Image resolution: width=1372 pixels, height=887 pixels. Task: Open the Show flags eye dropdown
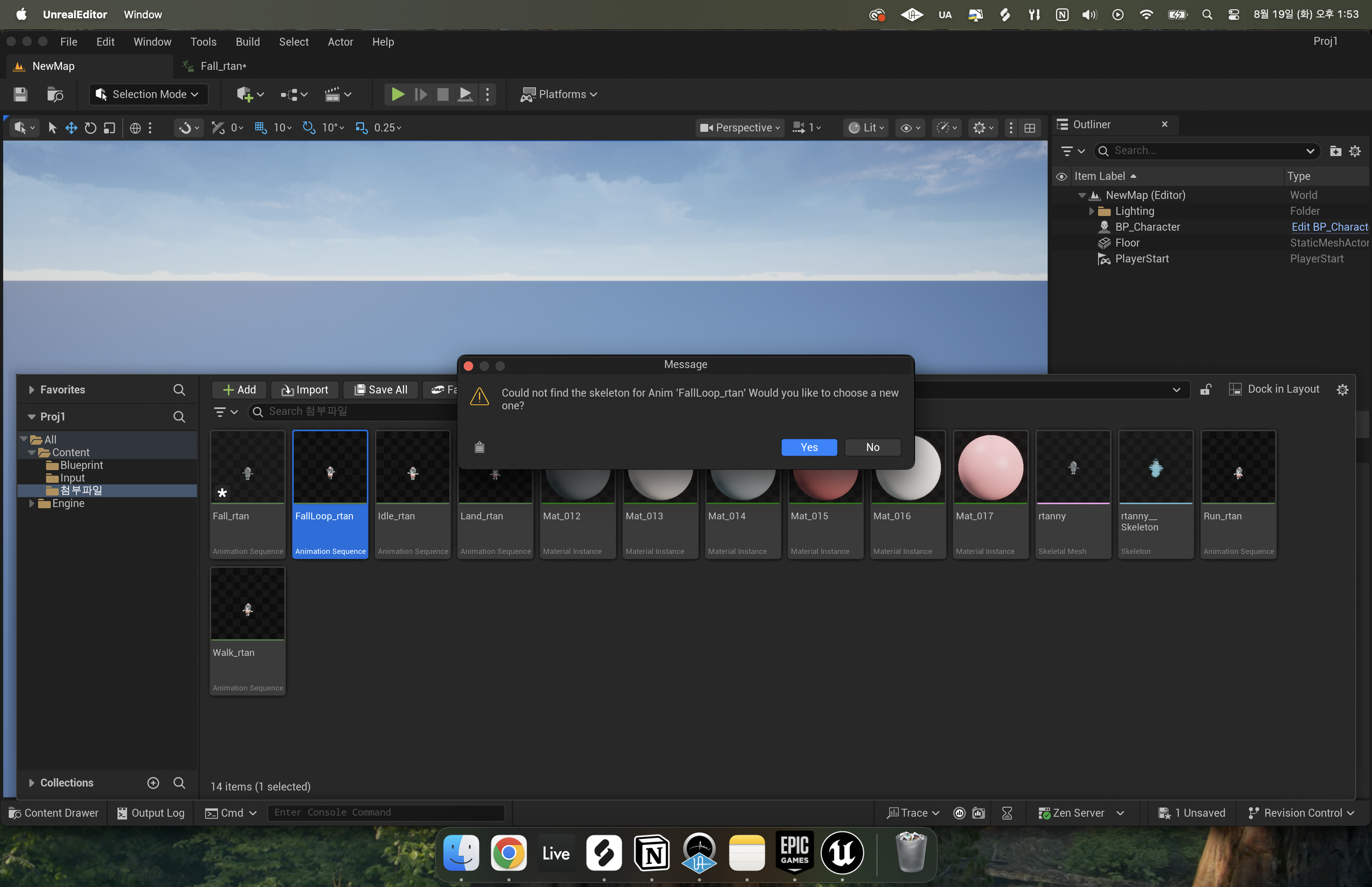click(x=910, y=128)
